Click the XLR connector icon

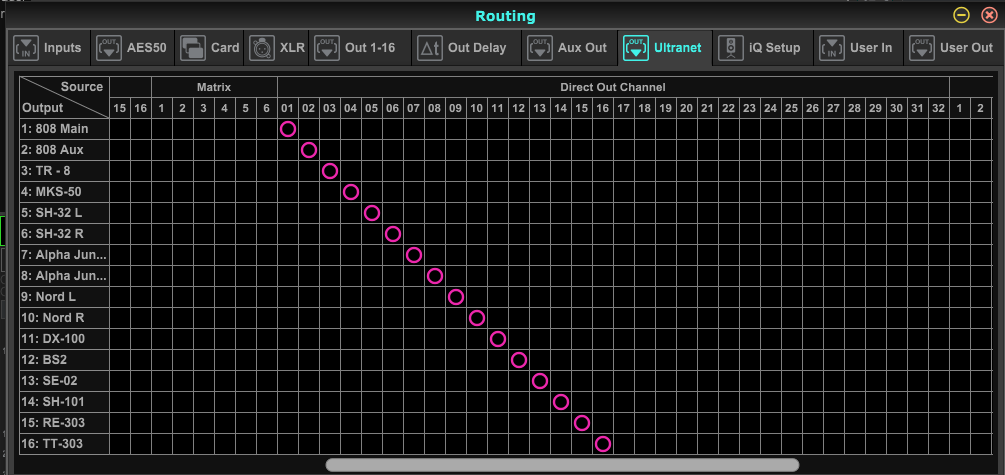point(262,48)
